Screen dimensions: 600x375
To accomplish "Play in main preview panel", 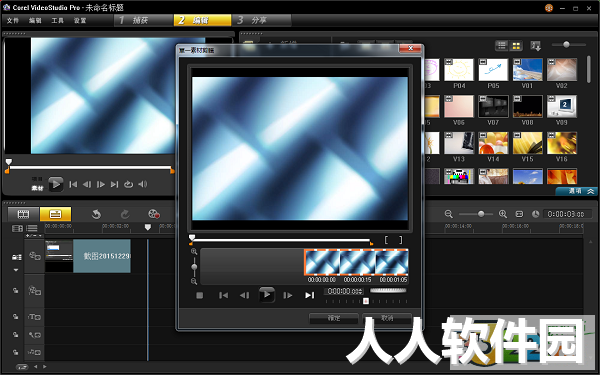I will [56, 184].
